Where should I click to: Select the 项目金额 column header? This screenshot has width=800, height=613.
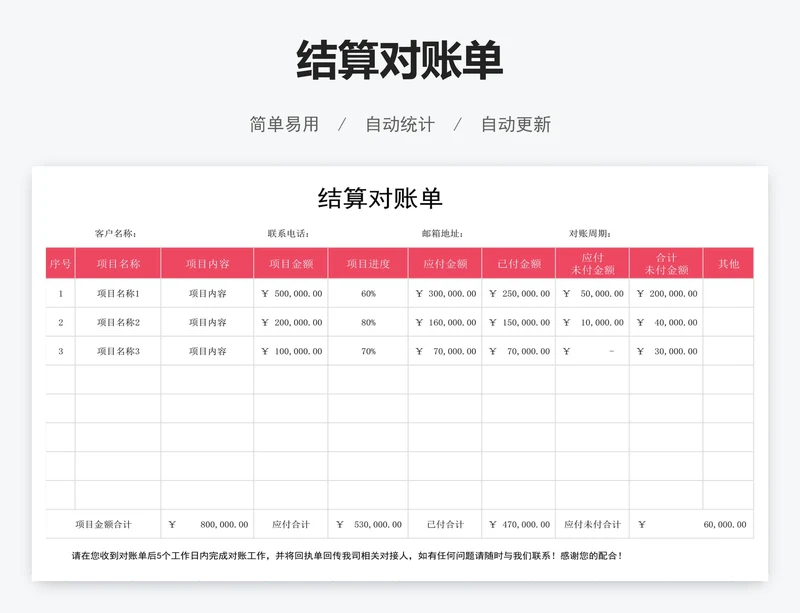coord(291,263)
